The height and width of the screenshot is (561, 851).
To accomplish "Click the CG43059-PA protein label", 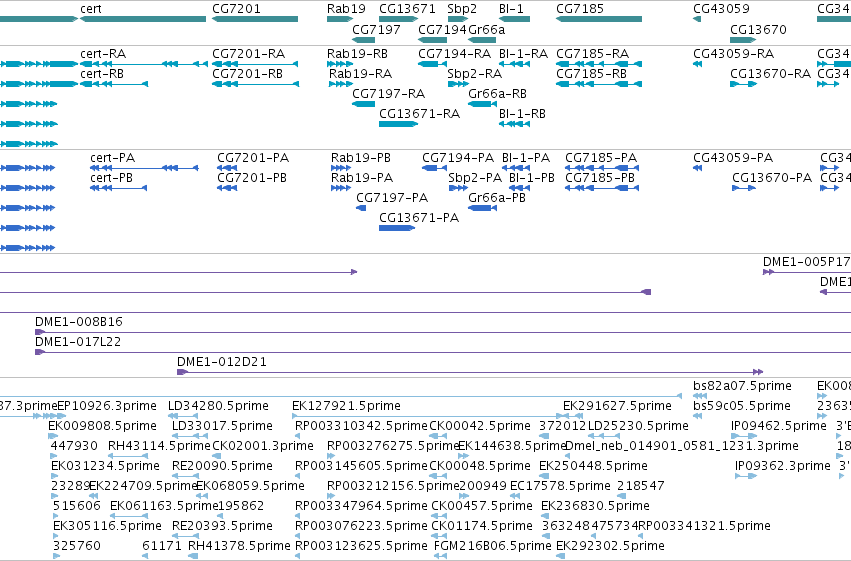I will tap(733, 158).
